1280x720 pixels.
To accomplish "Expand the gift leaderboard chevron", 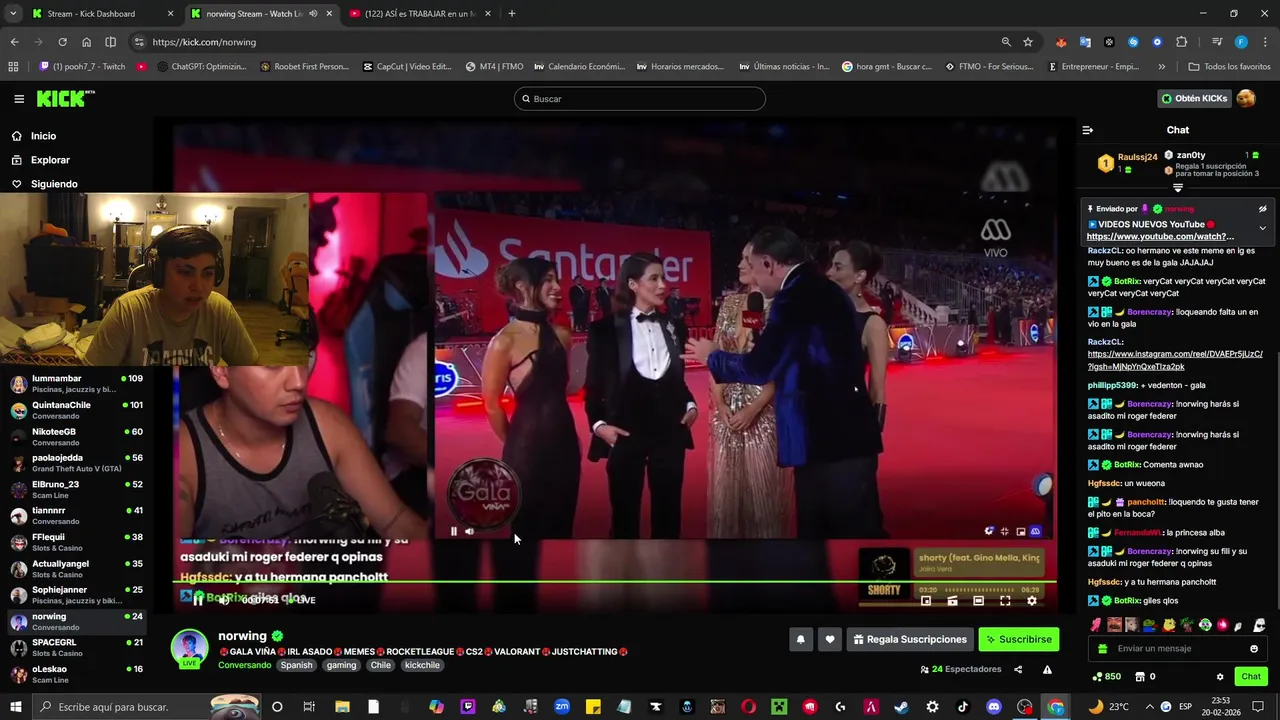I will coord(1178,188).
